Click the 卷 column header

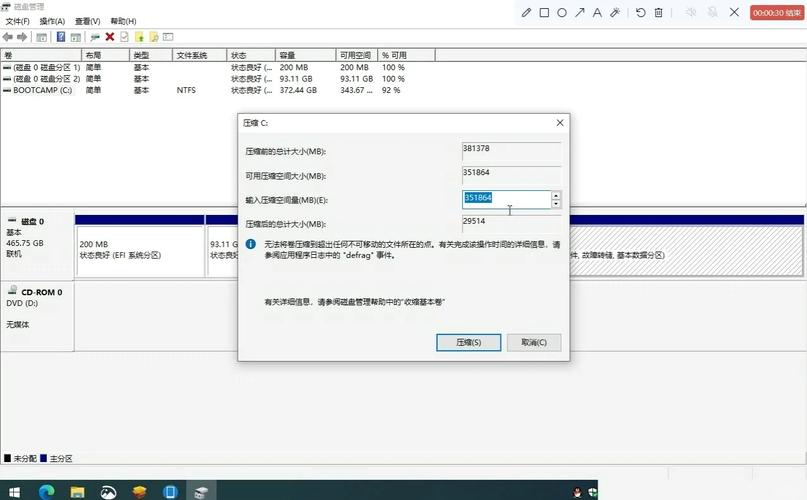(41, 55)
